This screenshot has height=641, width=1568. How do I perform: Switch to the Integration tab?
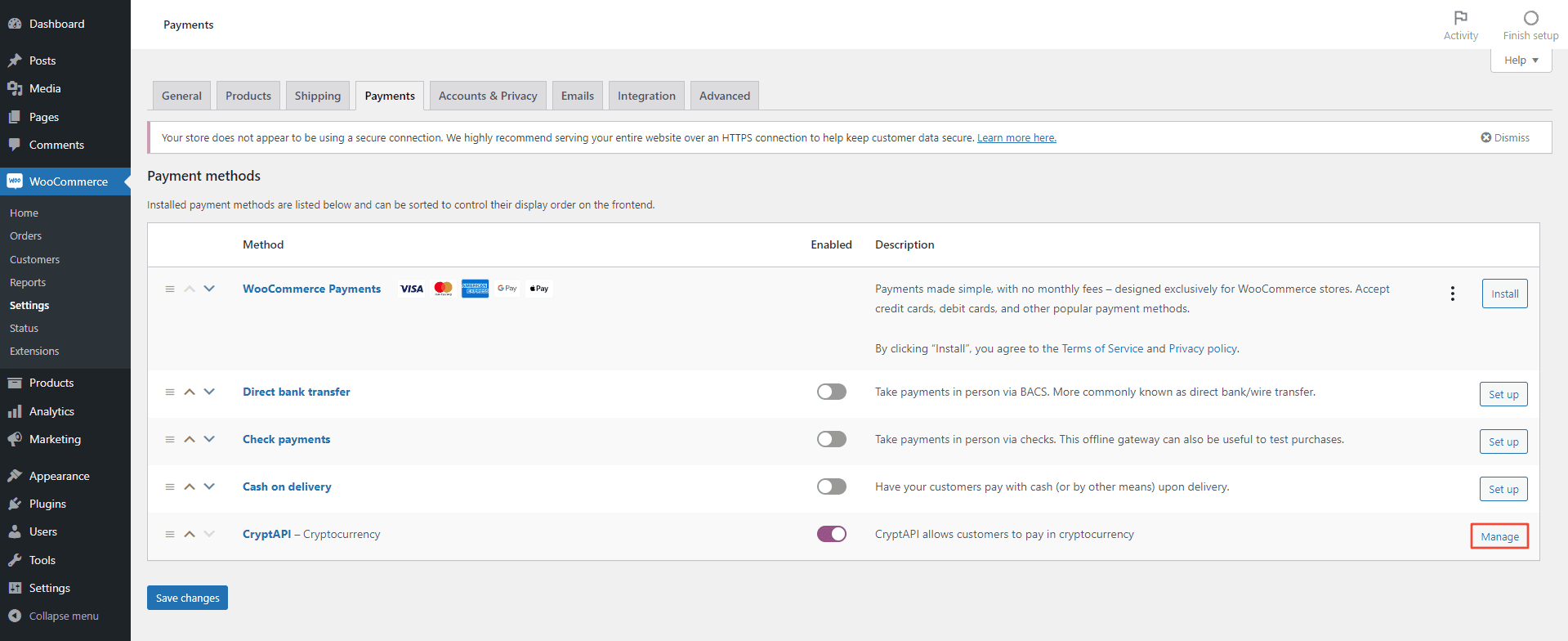click(x=646, y=96)
